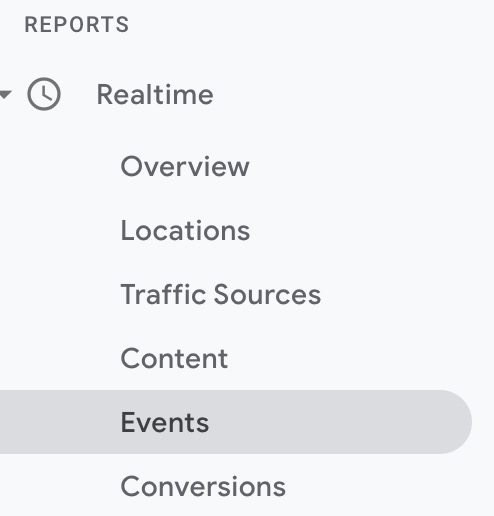
Task: Show realtime visitor Locations
Action: [x=185, y=230]
